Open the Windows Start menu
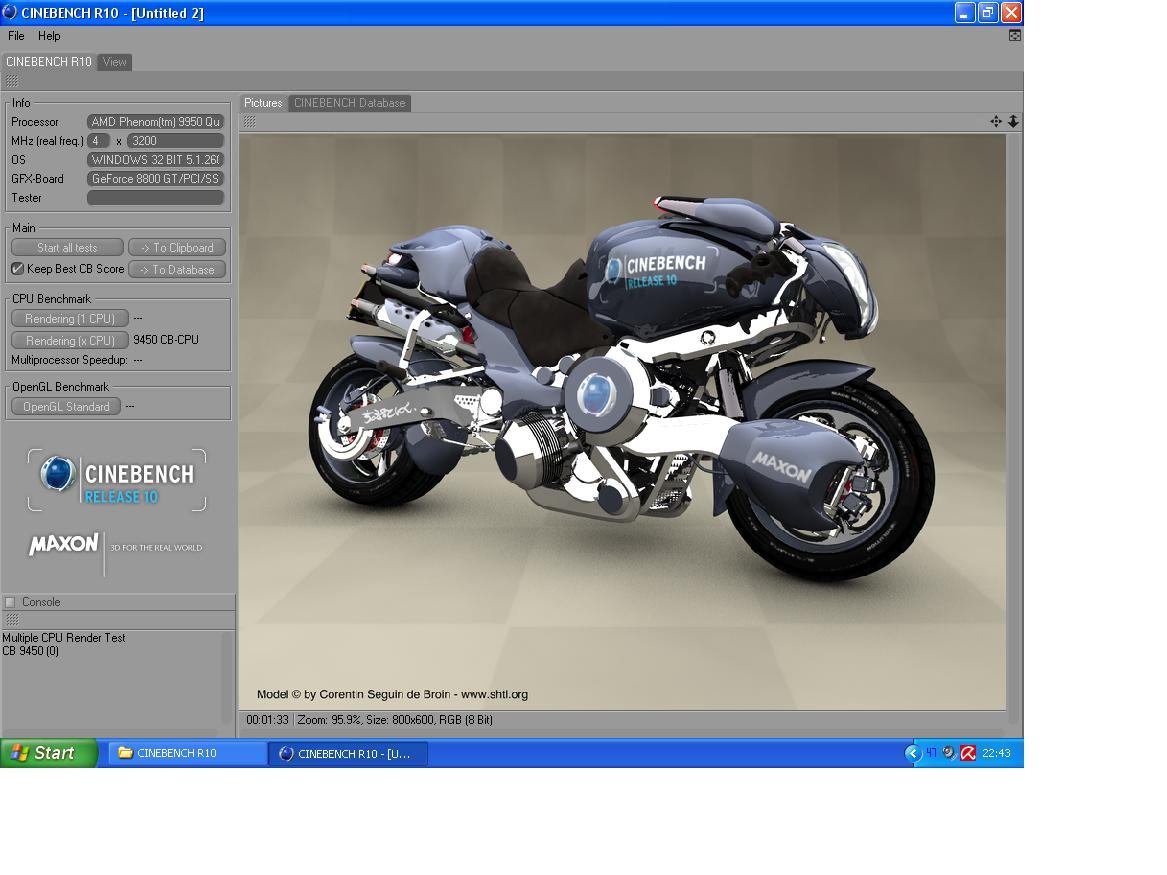Viewport: 1167px width, 875px height. (x=49, y=753)
